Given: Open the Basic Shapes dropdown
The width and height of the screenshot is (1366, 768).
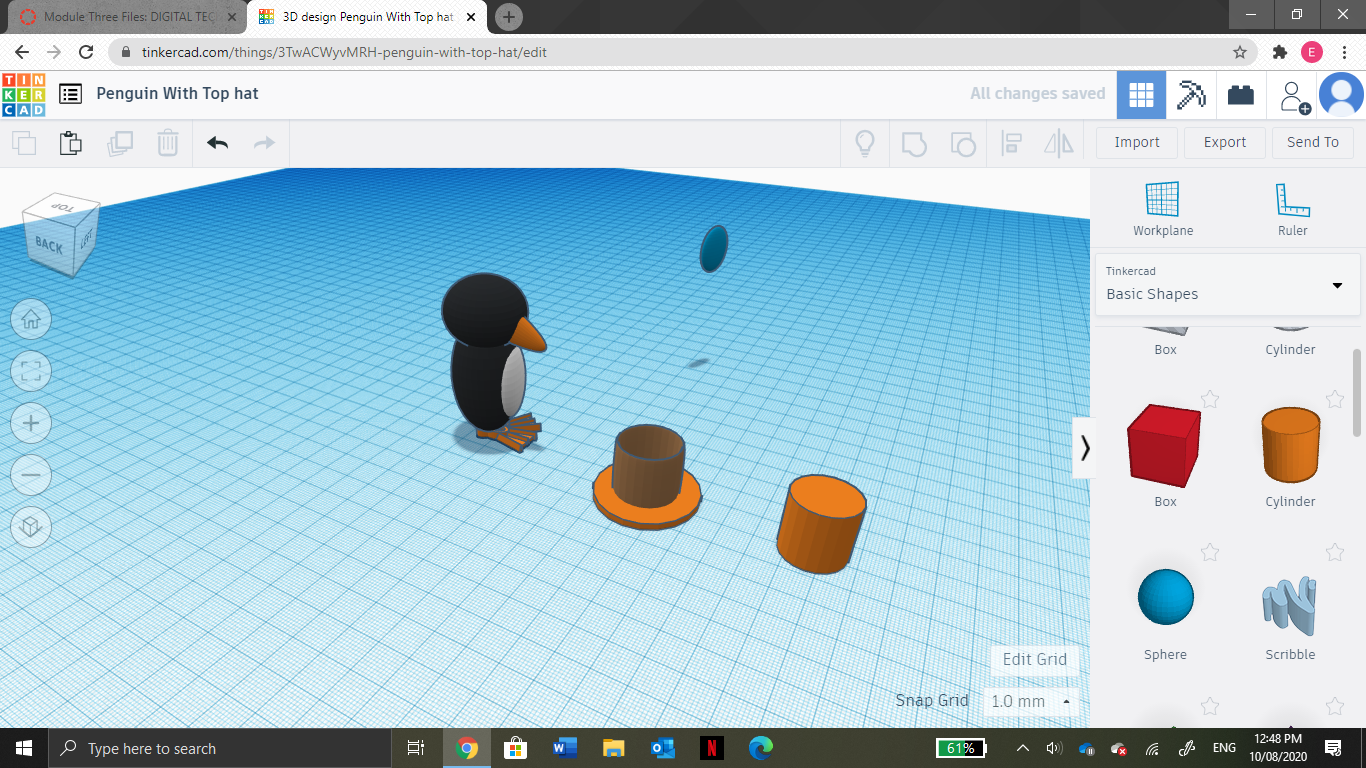Looking at the screenshot, I should [1227, 284].
